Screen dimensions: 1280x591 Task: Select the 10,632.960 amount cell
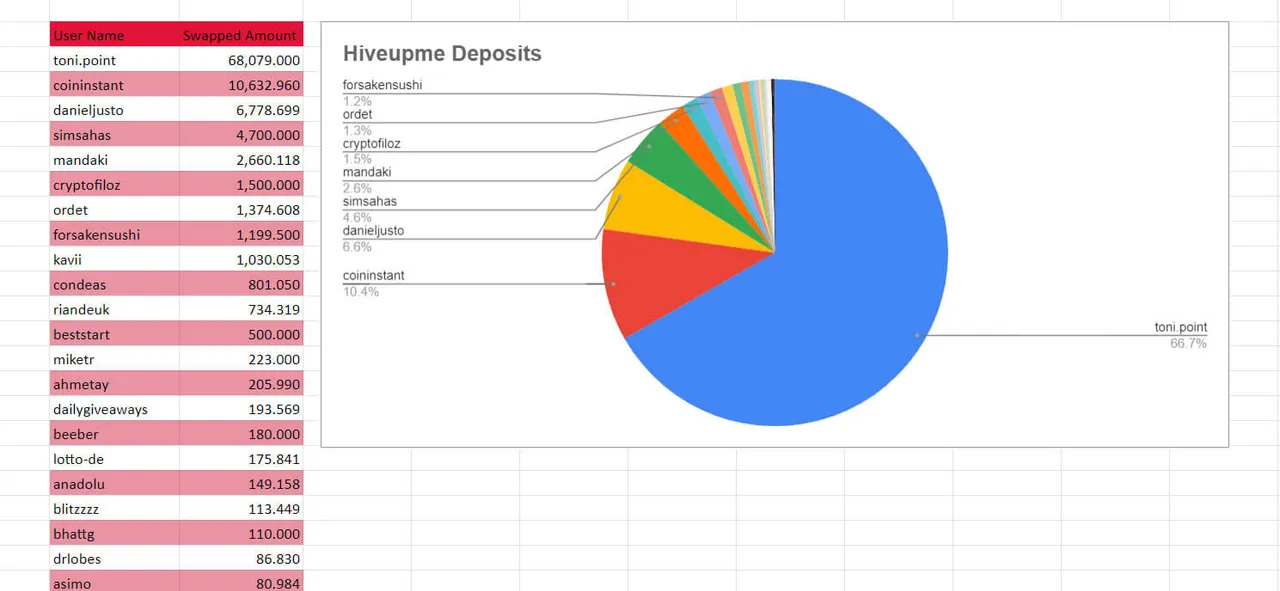241,85
